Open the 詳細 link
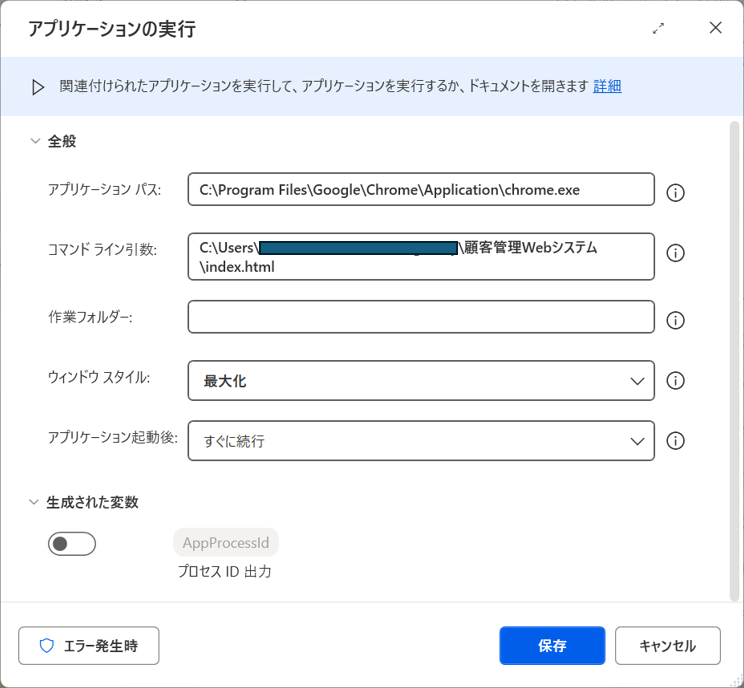Viewport: 744px width, 688px height. pyautogui.click(x=607, y=86)
